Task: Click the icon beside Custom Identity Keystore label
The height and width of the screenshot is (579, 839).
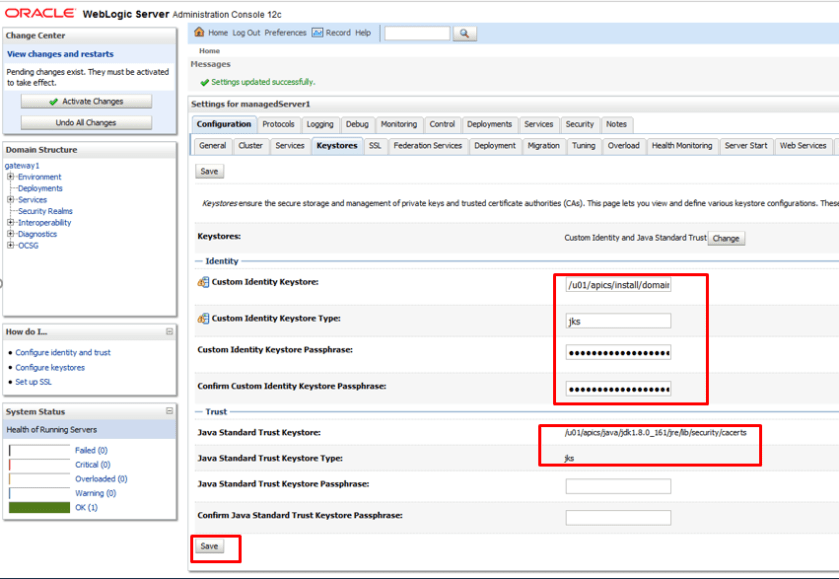Action: point(203,283)
